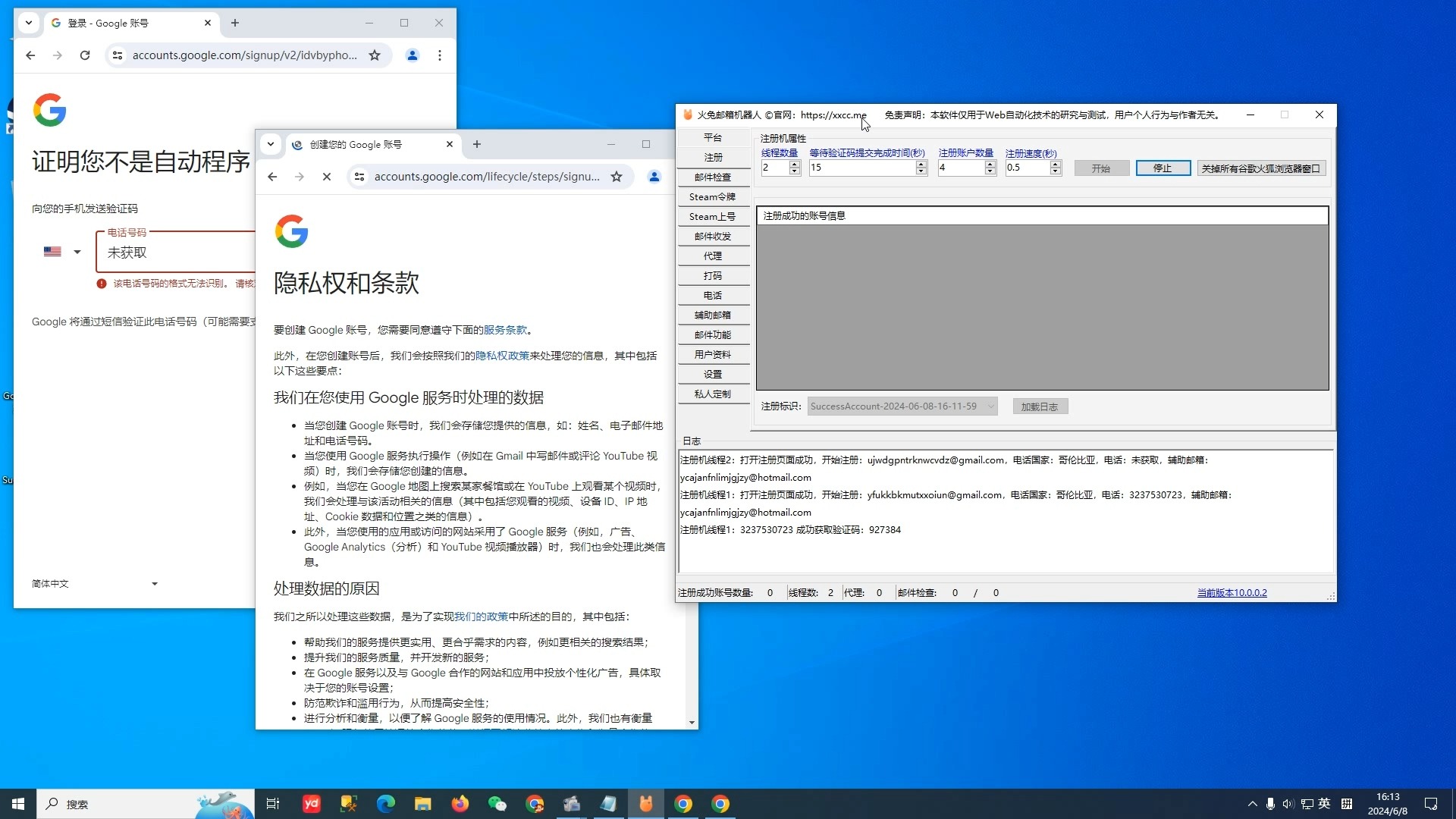The height and width of the screenshot is (819, 1456).
Task: Go back in the Google login window
Action: (30, 55)
